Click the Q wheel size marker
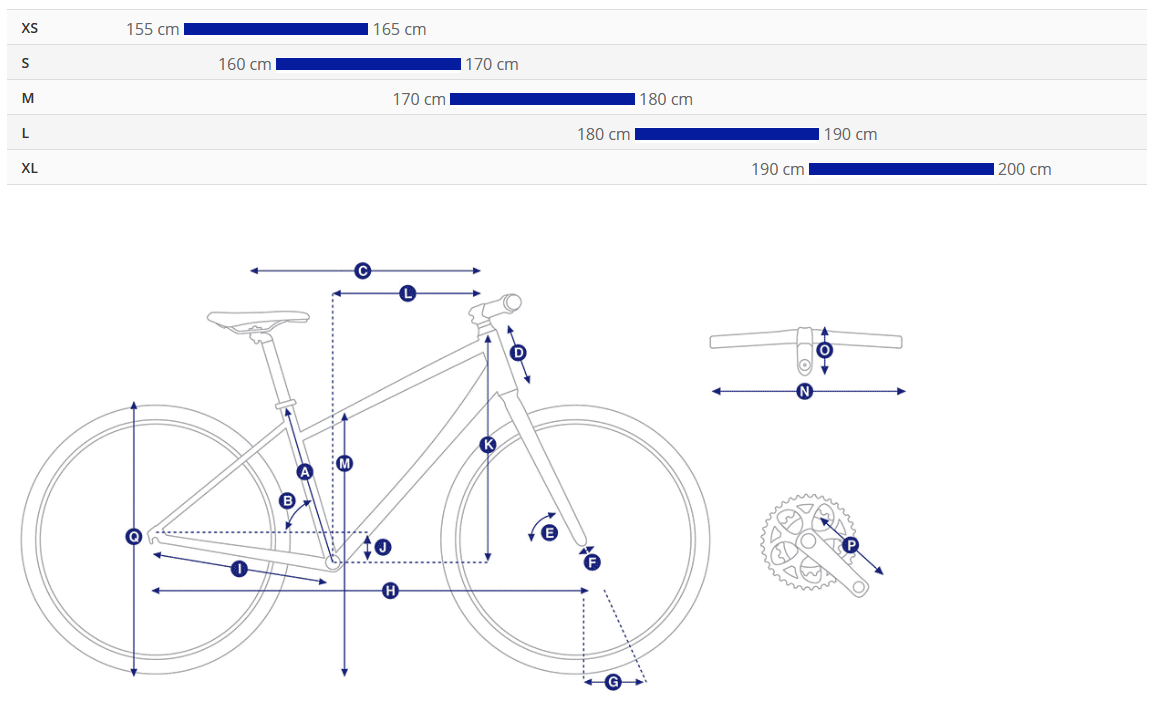Screen dimensions: 1164x703 click(x=133, y=537)
